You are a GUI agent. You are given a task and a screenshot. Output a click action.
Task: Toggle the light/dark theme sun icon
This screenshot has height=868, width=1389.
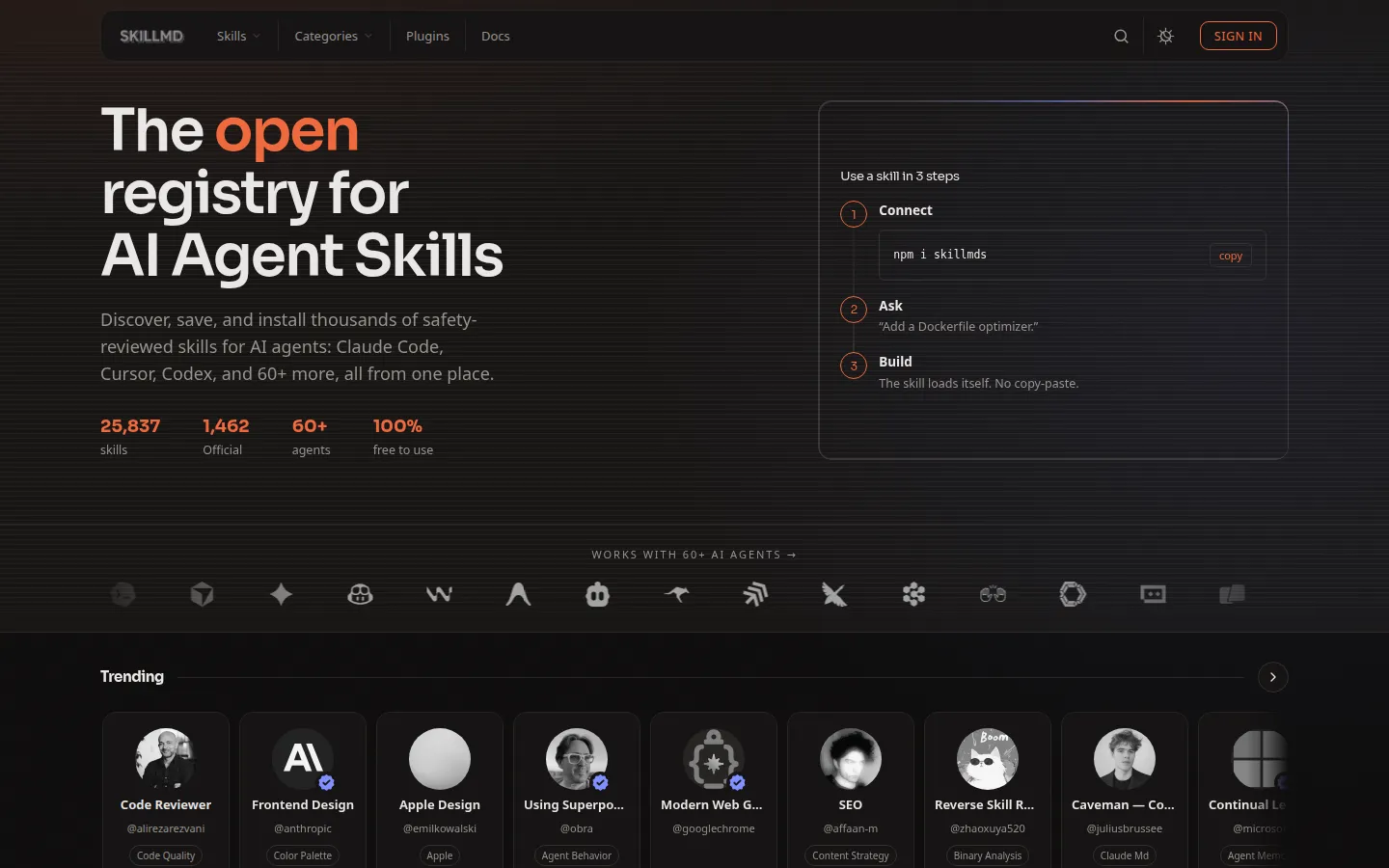coord(1165,37)
